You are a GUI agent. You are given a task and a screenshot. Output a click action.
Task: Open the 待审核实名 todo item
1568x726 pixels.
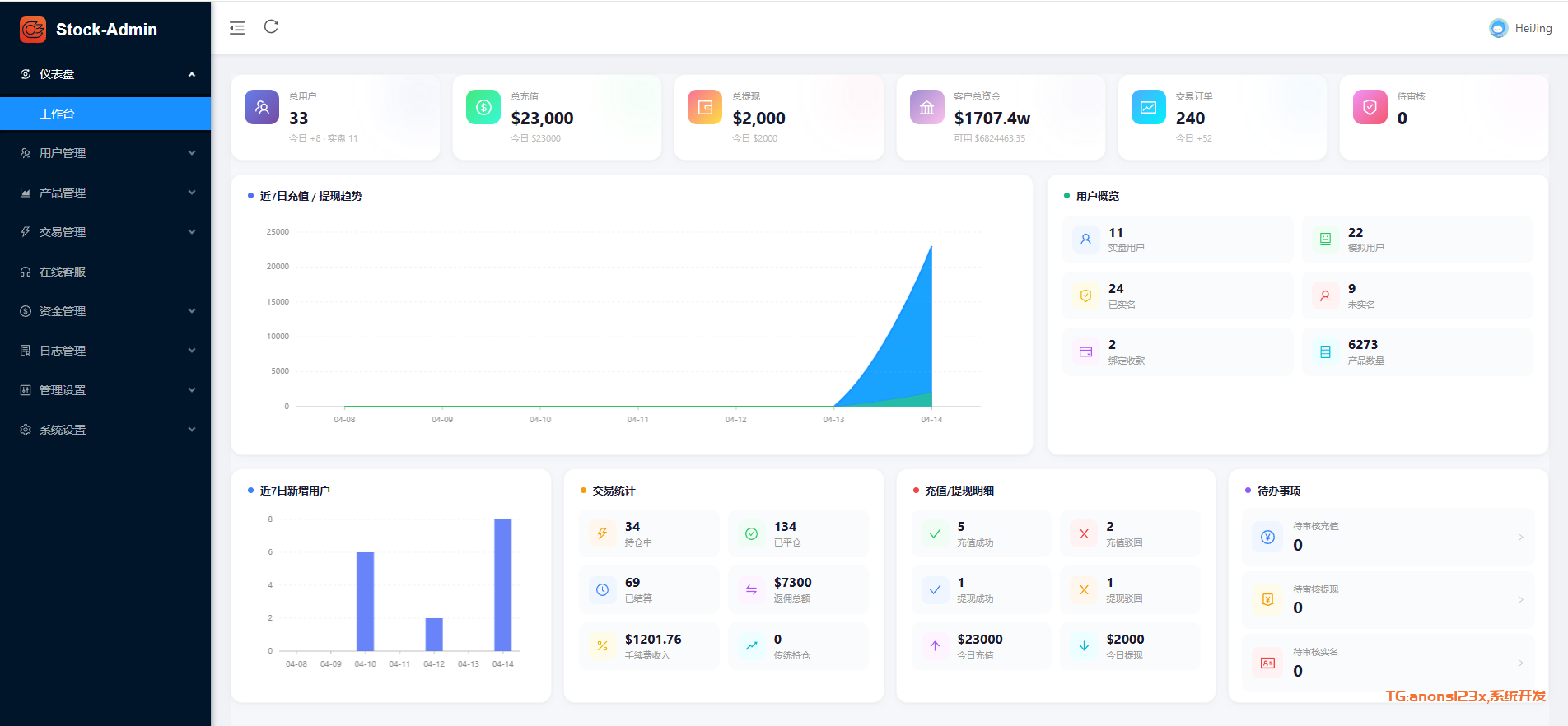pyautogui.click(x=1388, y=663)
